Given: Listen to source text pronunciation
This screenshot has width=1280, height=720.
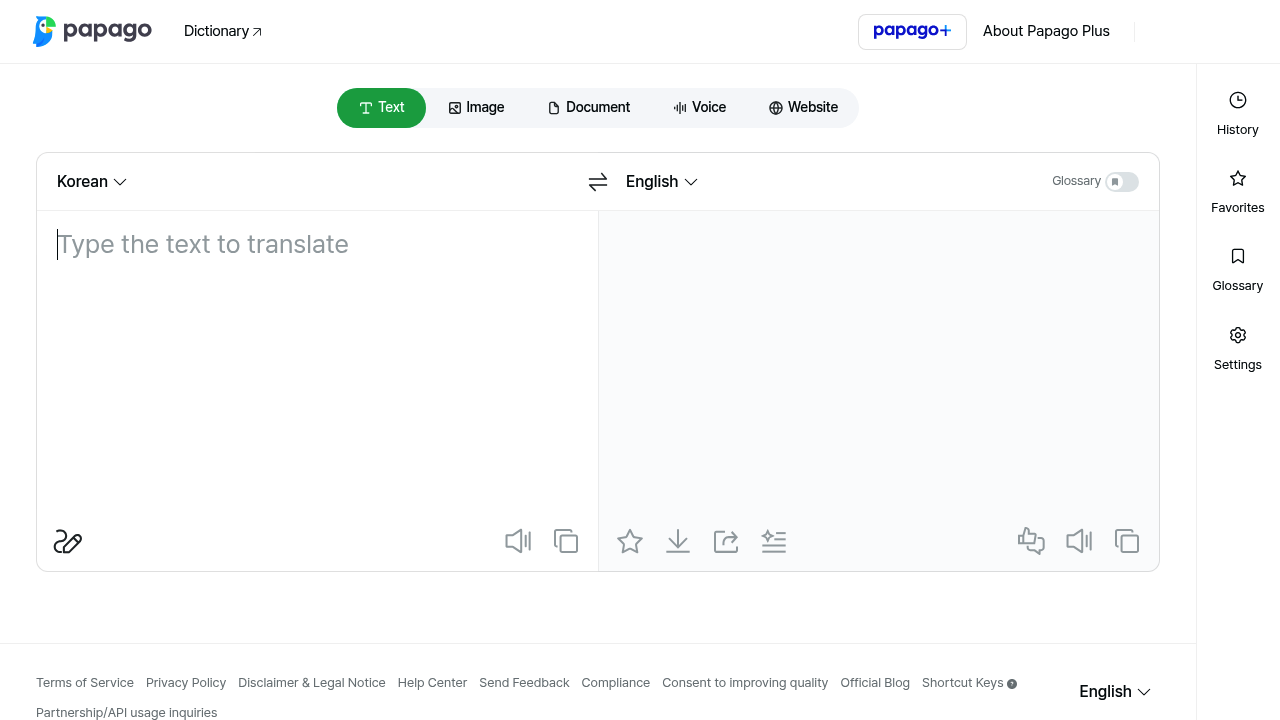Looking at the screenshot, I should point(518,541).
